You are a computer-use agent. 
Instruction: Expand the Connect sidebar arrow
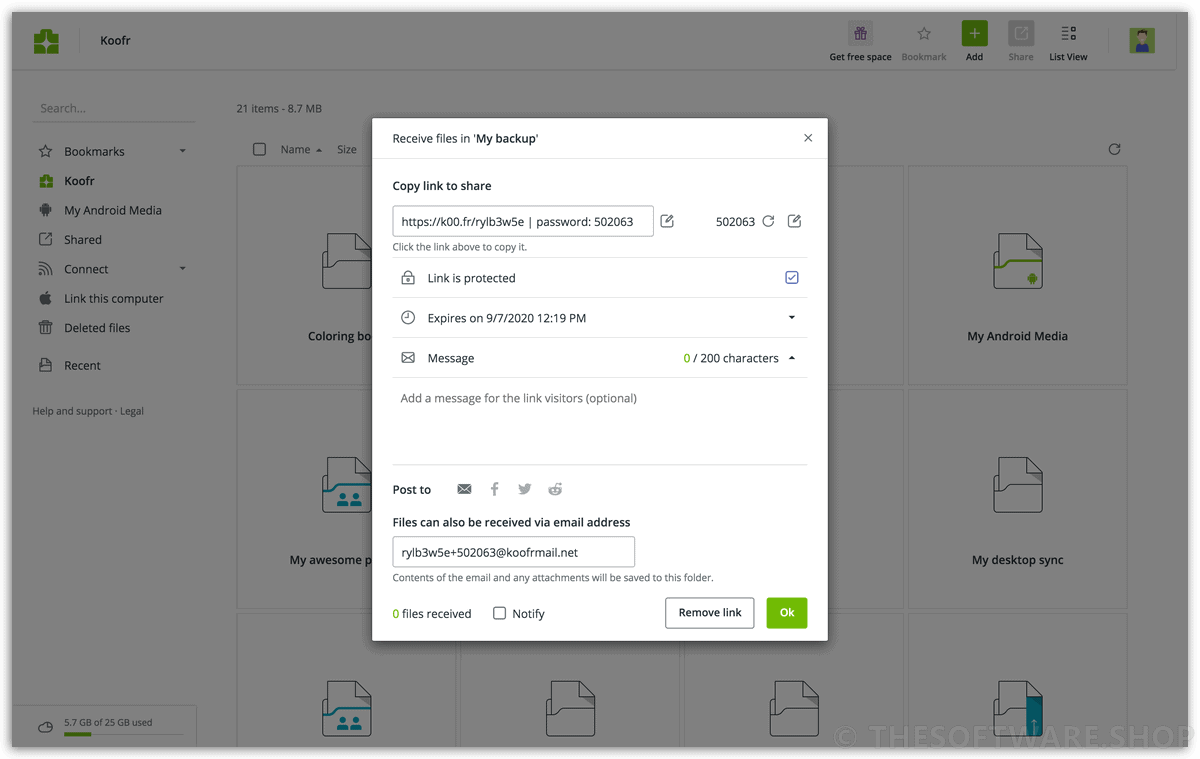click(182, 269)
